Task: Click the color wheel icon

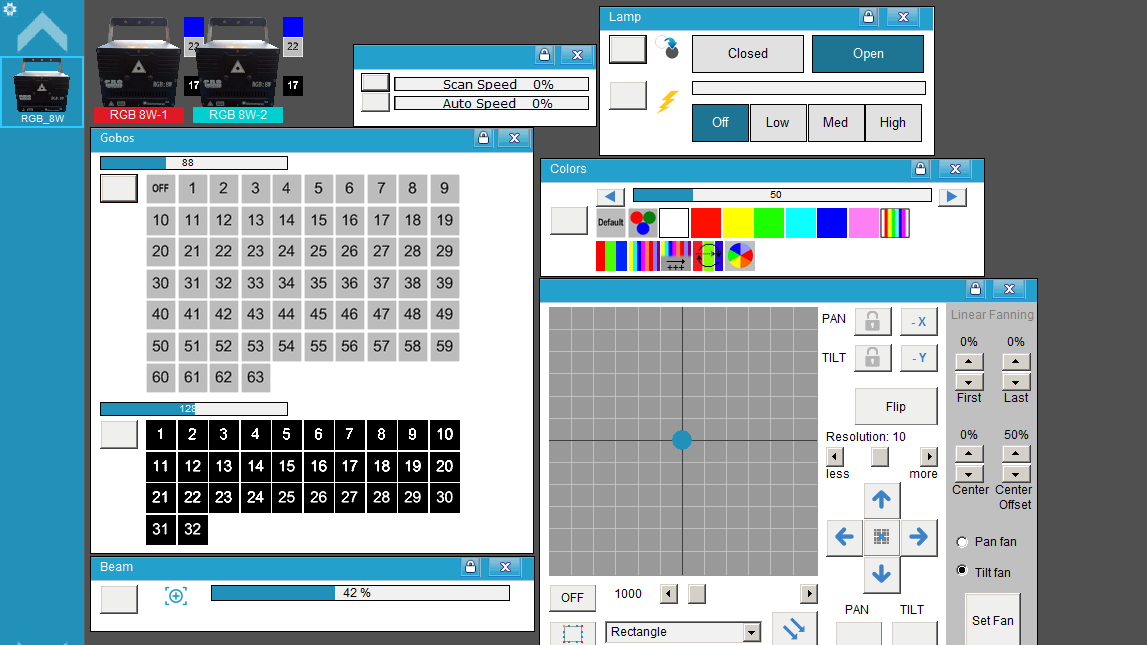Action: (740, 256)
